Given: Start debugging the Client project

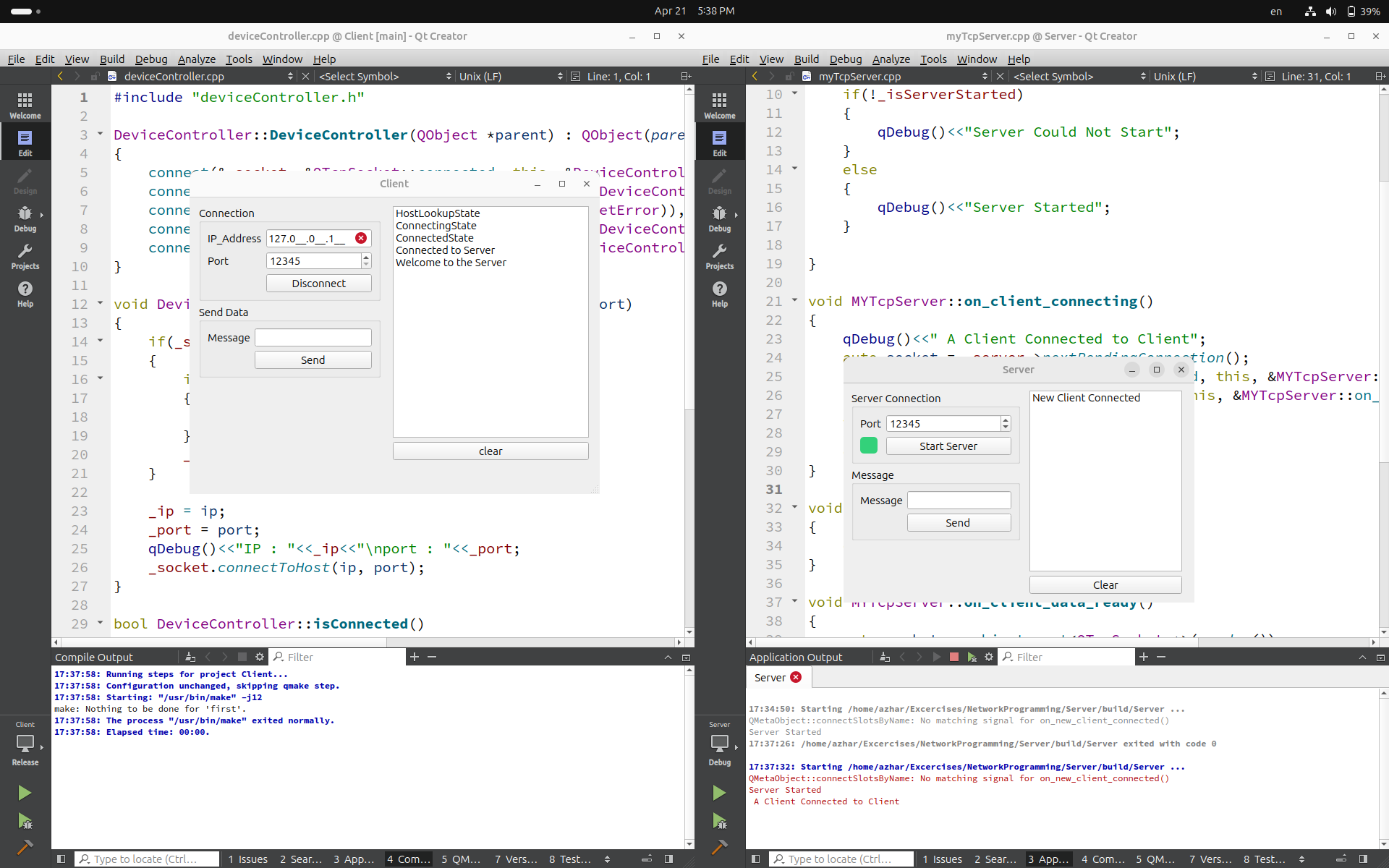Looking at the screenshot, I should pos(25,821).
